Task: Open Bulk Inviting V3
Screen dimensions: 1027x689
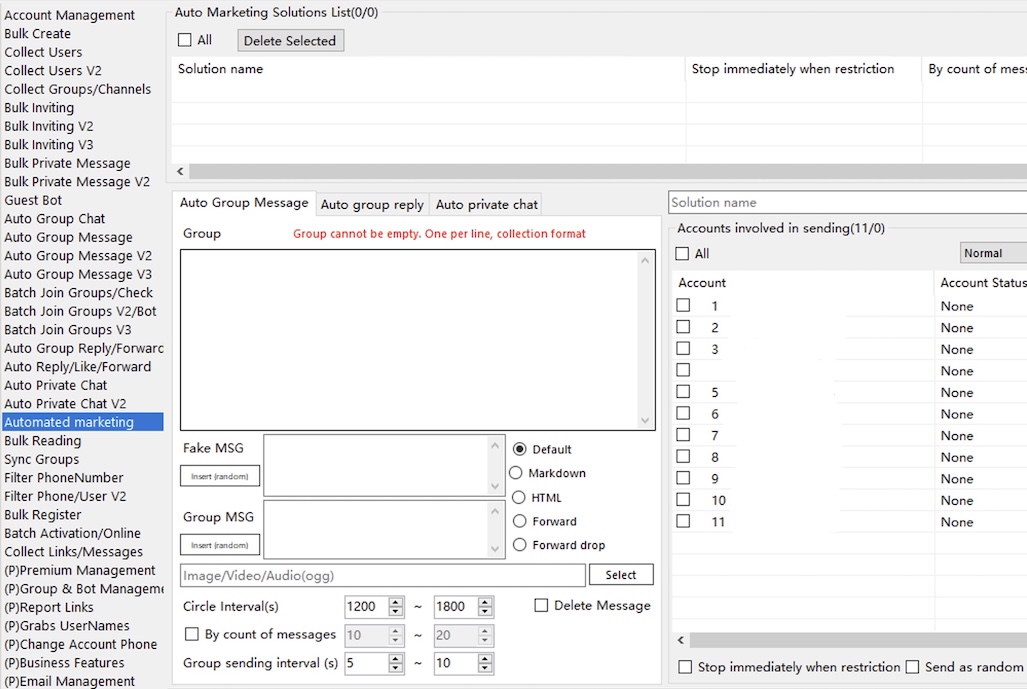Action: click(x=48, y=145)
